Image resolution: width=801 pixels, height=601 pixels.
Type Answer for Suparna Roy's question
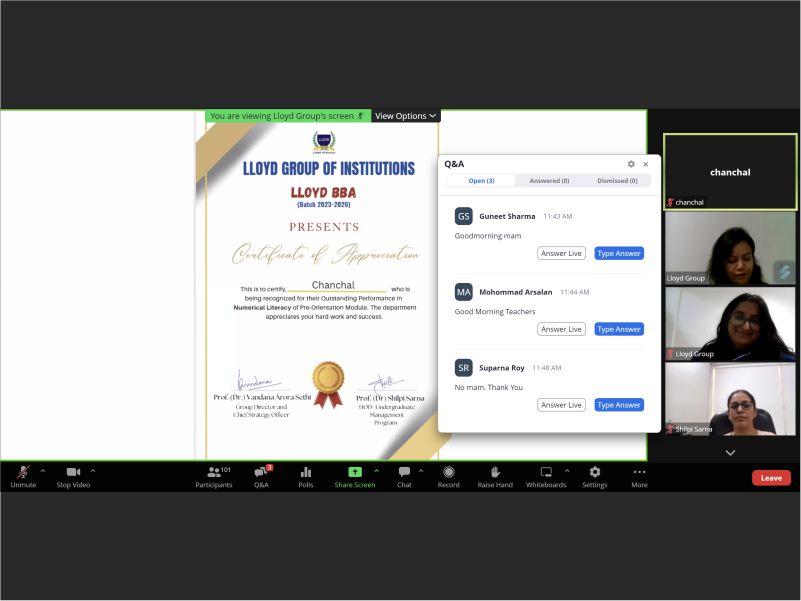pos(619,405)
